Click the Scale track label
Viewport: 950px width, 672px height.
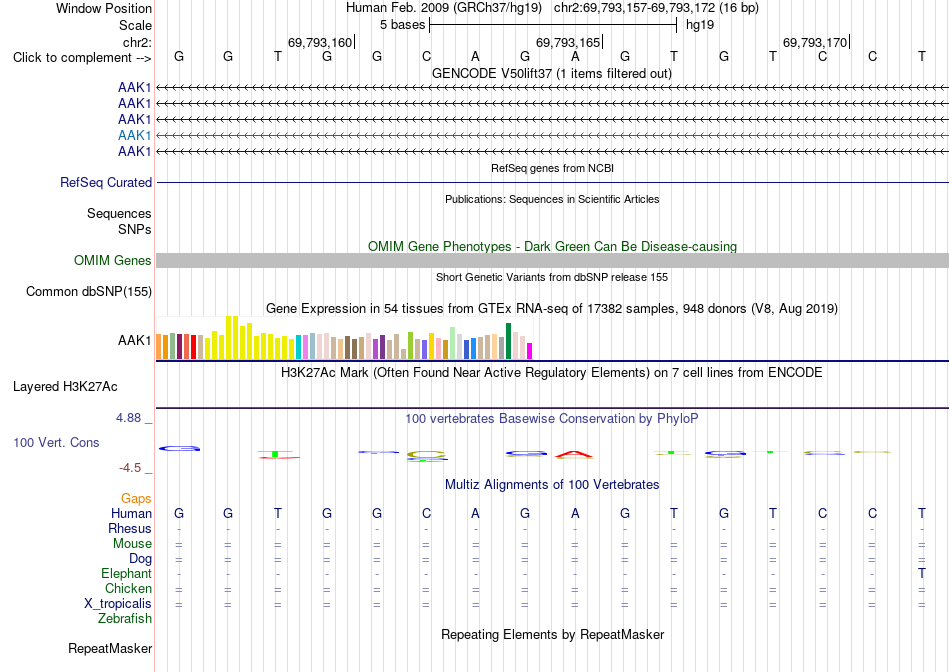point(135,25)
